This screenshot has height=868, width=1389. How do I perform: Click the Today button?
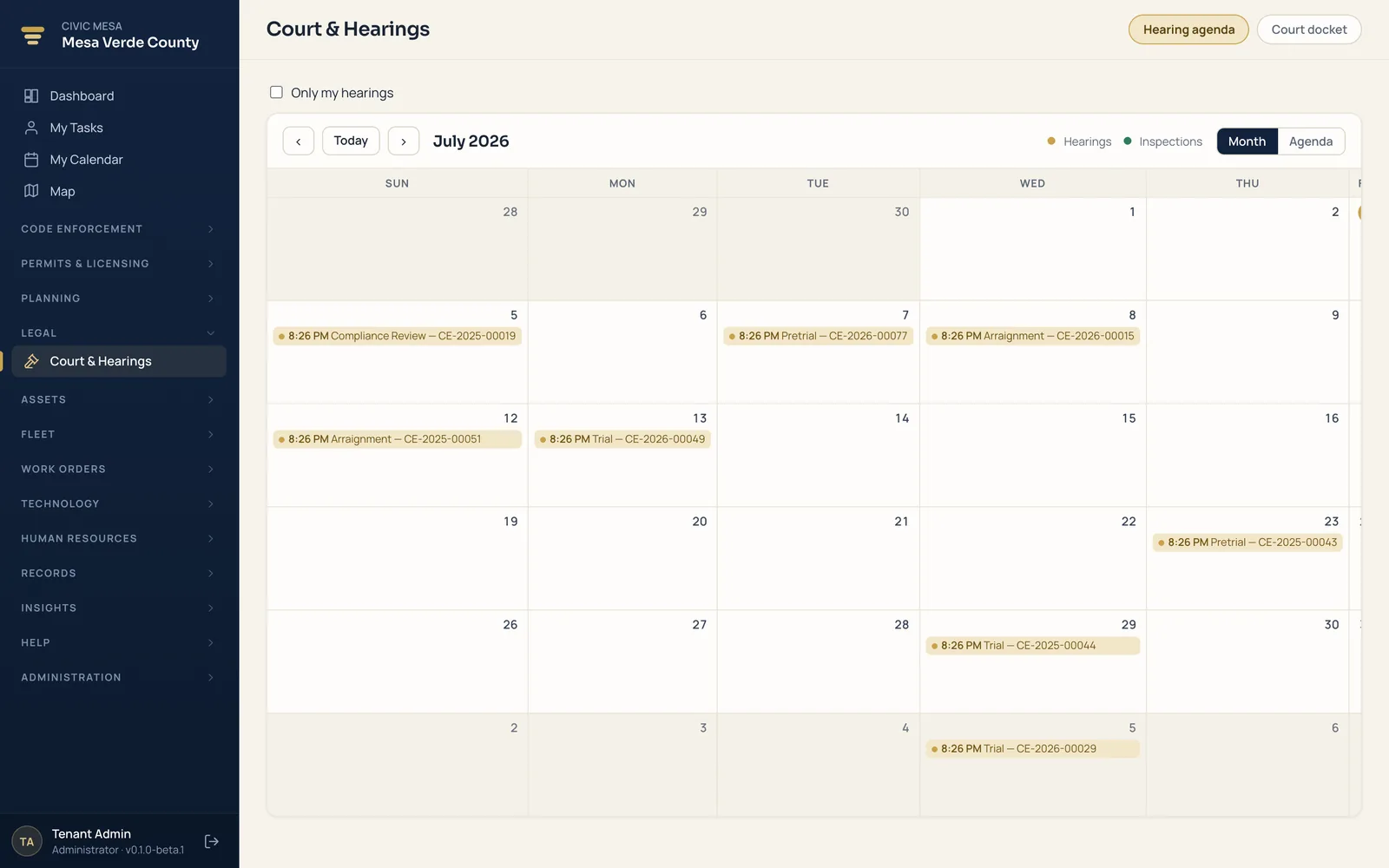tap(351, 141)
